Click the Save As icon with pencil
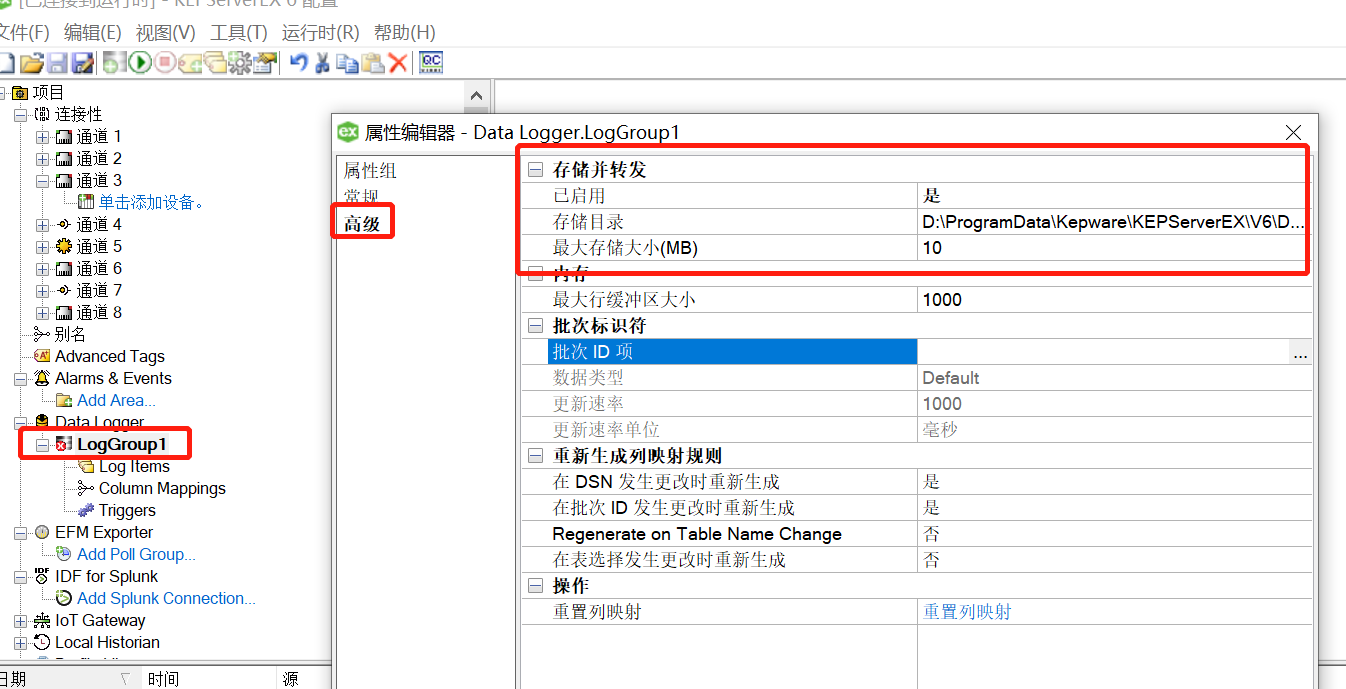 click(x=82, y=63)
